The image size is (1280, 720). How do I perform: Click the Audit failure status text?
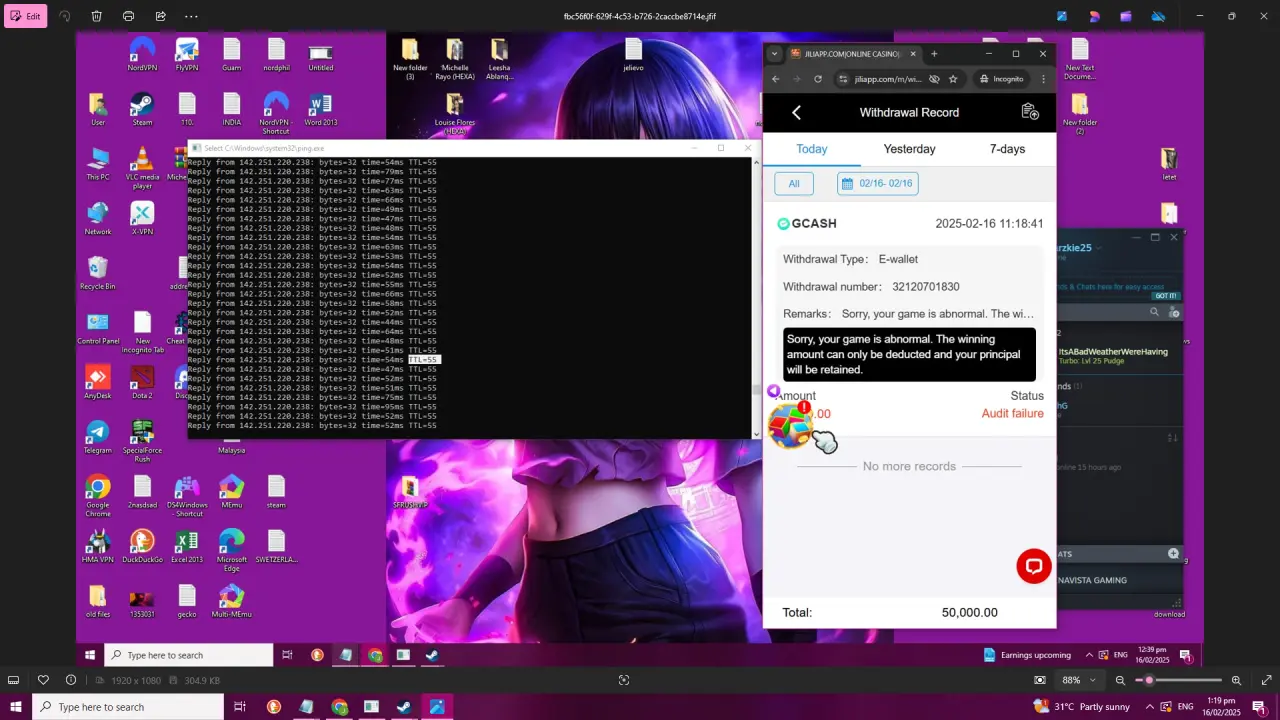(1012, 414)
